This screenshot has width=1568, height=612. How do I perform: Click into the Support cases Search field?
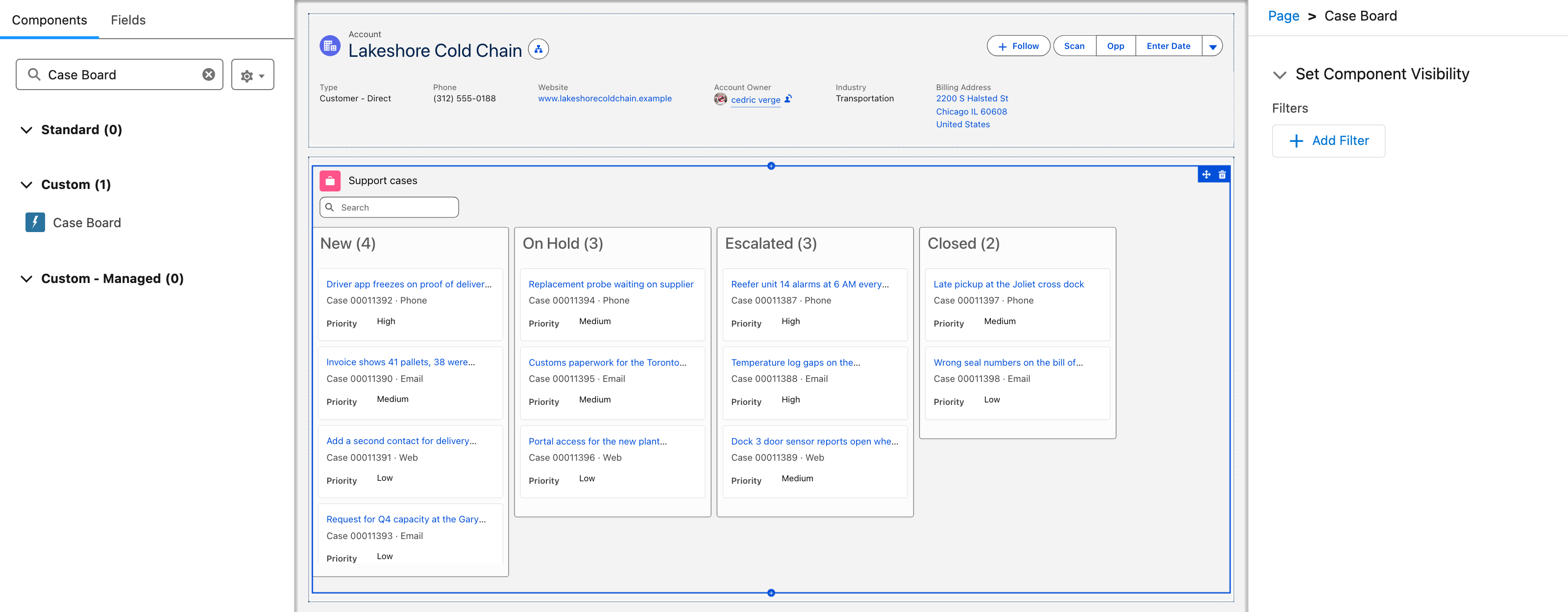389,208
